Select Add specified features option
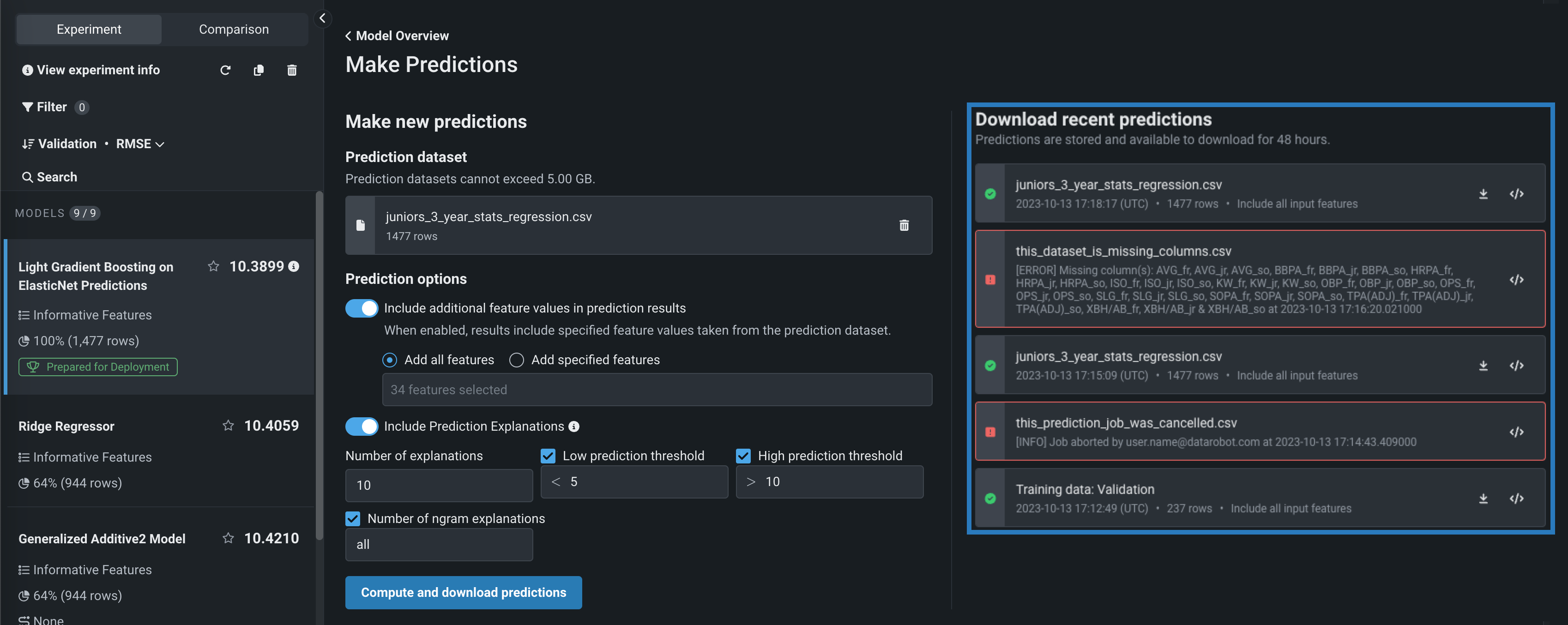 517,360
